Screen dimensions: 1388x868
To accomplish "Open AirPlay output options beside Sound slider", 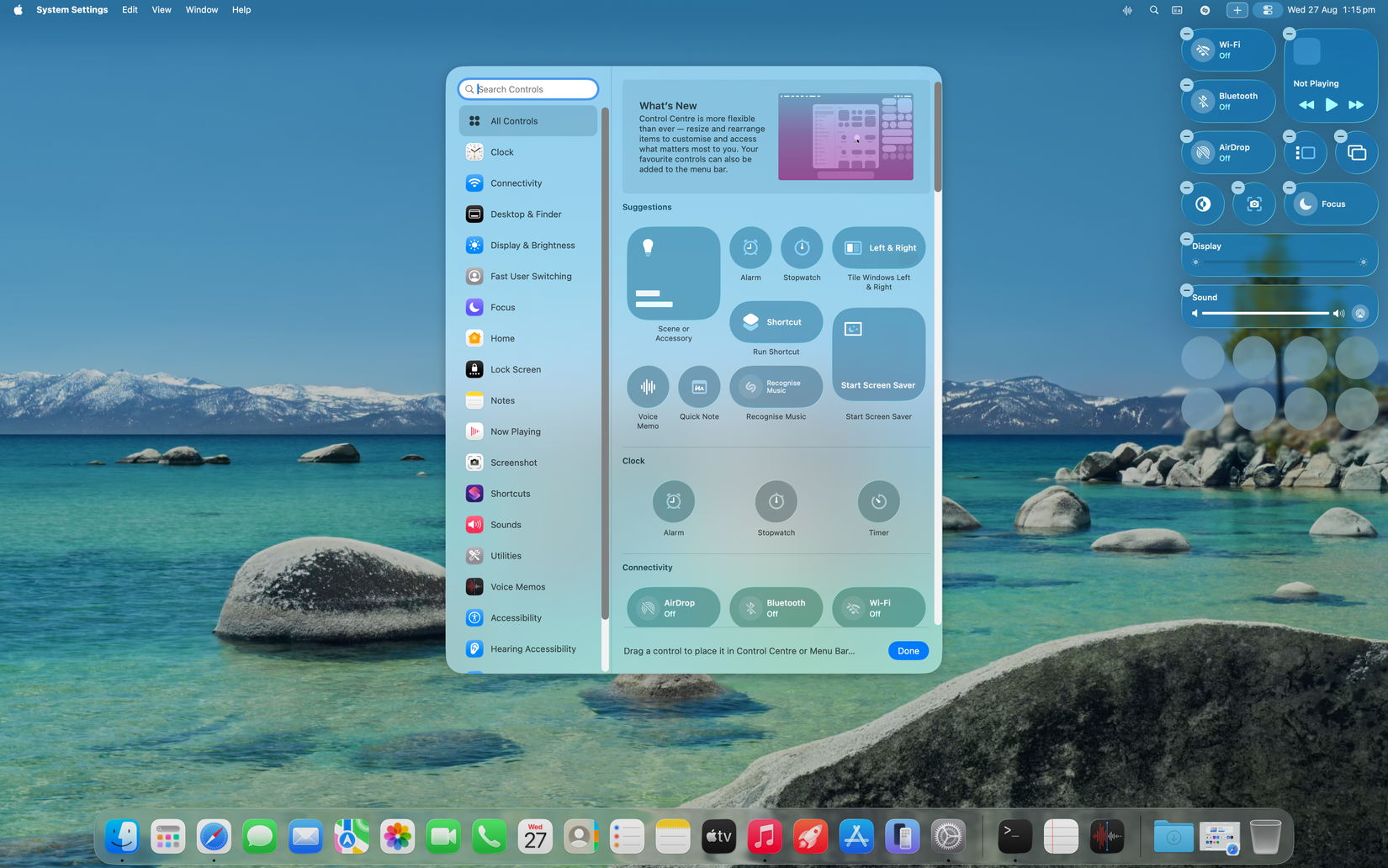I will click(x=1360, y=314).
